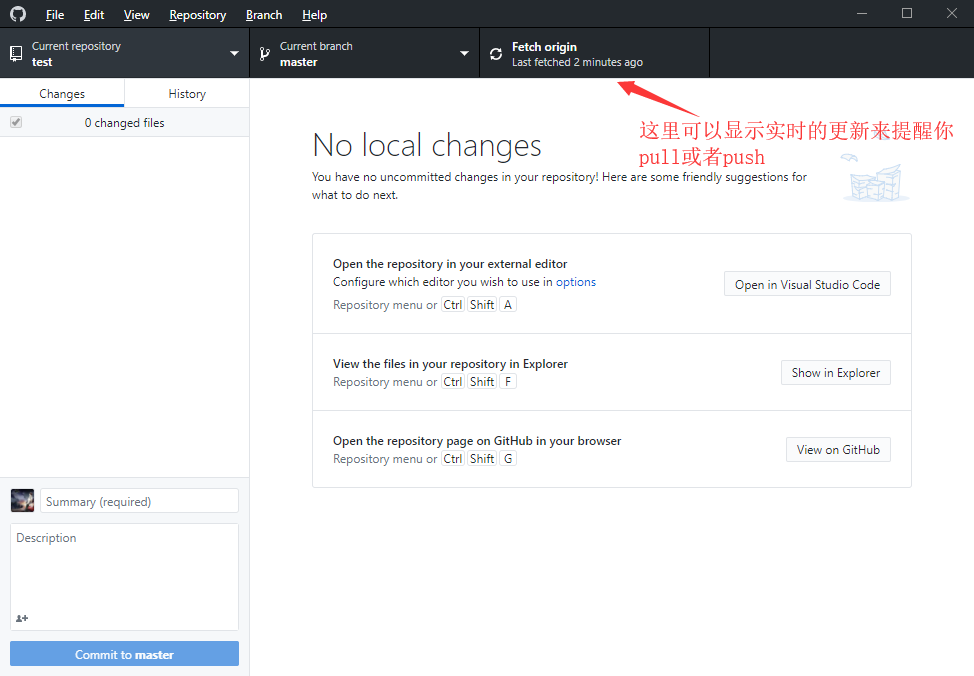Image resolution: width=974 pixels, height=676 pixels.
Task: Open the Repository menu
Action: [198, 15]
